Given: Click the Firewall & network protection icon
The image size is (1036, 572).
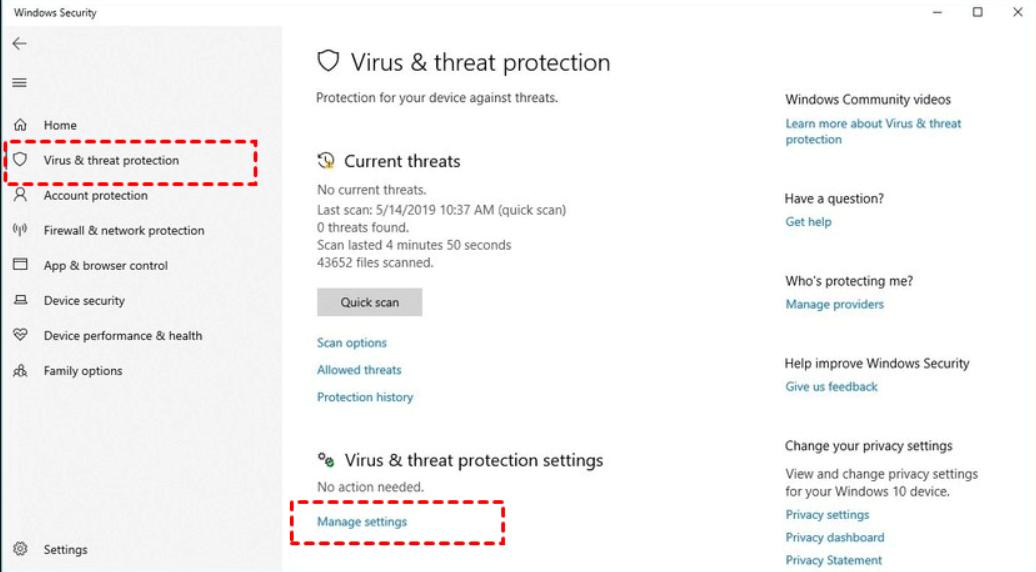Looking at the screenshot, I should (x=20, y=230).
